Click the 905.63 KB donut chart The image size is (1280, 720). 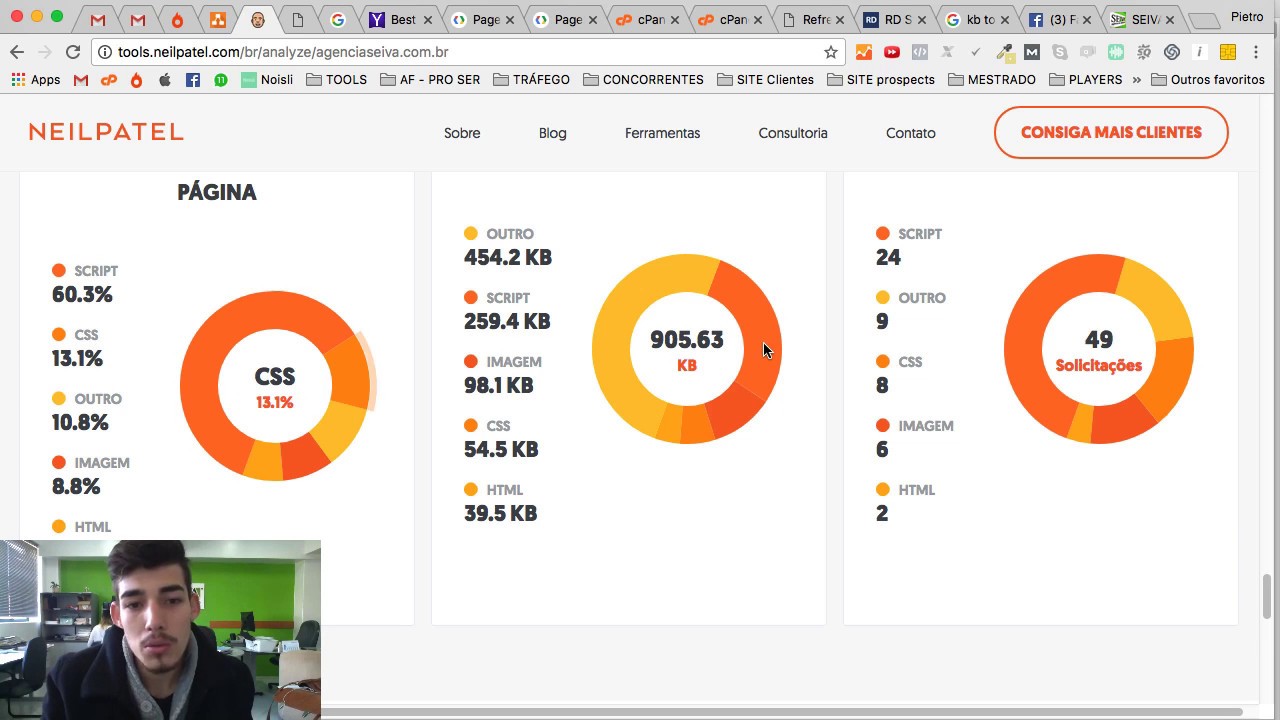point(687,349)
